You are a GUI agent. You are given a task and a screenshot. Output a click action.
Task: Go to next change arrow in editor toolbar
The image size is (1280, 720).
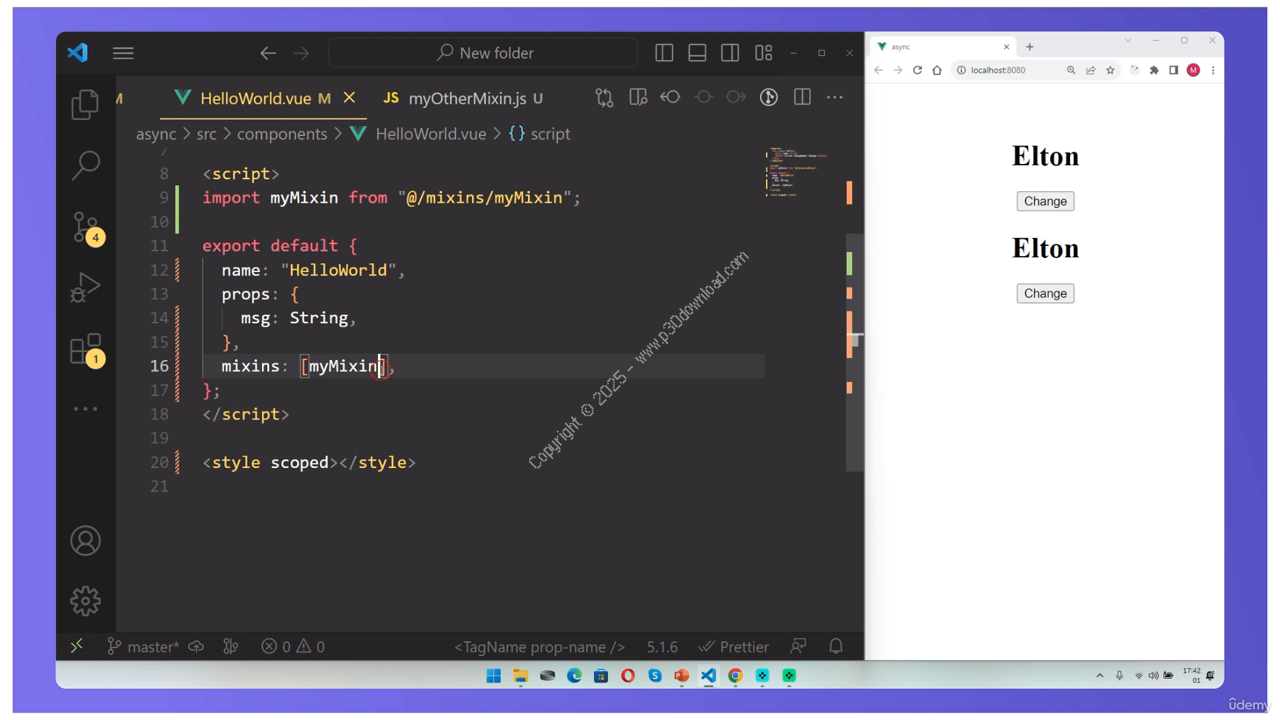click(x=736, y=97)
